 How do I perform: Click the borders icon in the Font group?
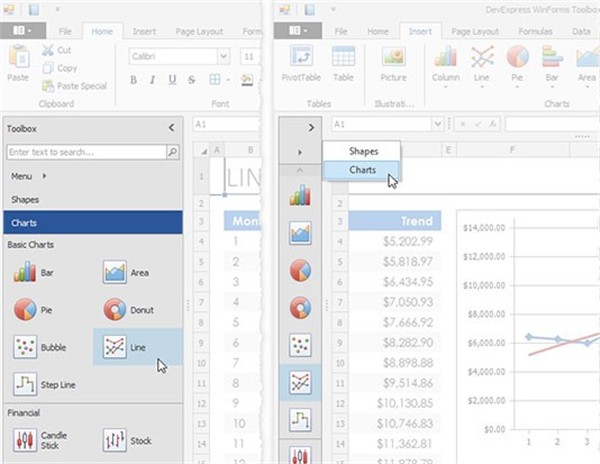tap(215, 80)
